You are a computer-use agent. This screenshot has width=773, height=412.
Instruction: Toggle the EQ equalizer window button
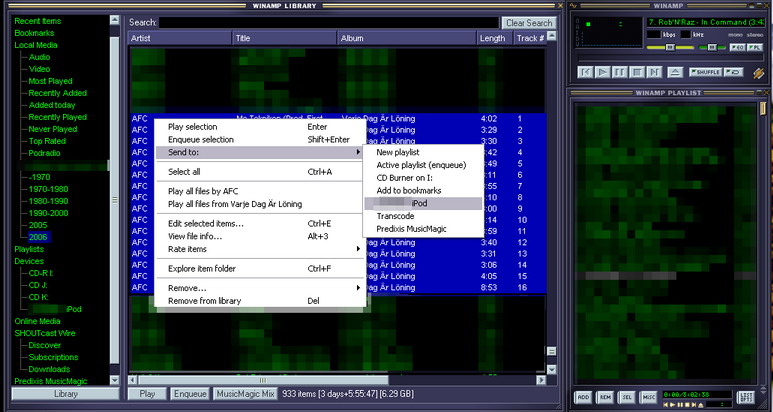[x=738, y=47]
